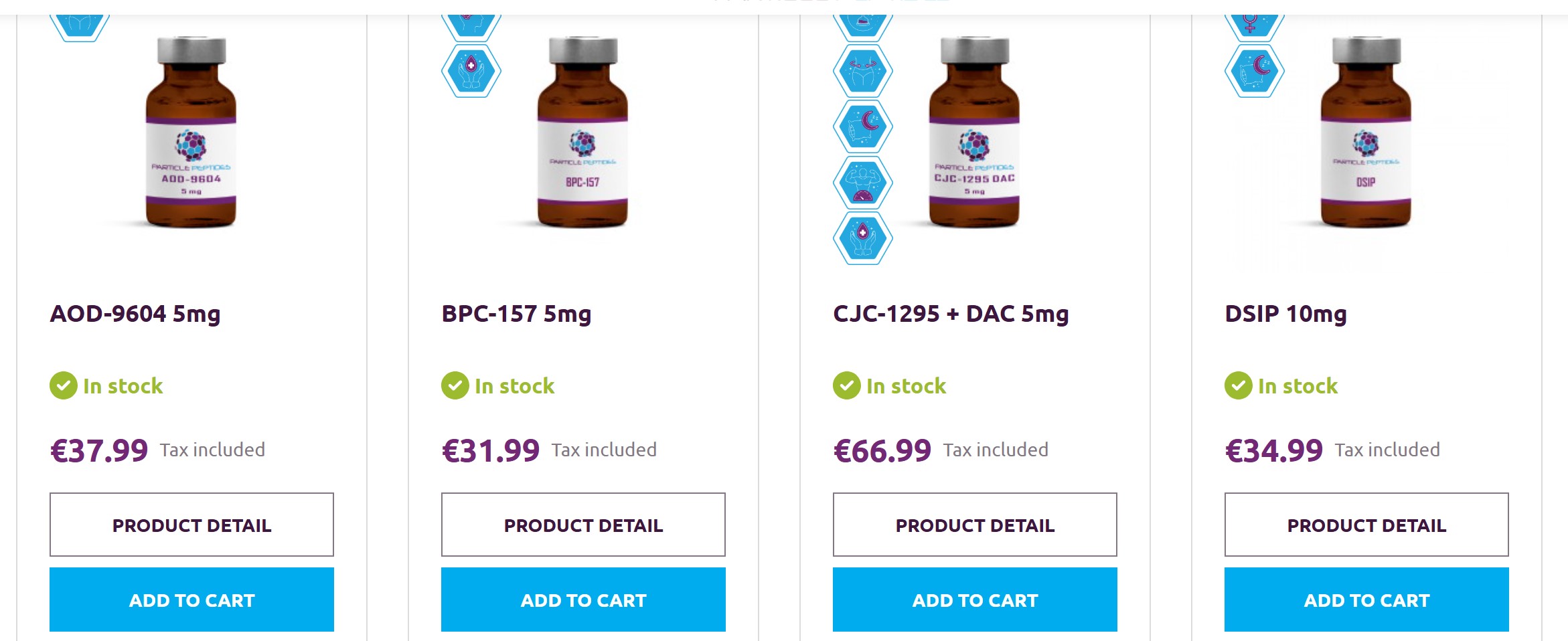Open PRODUCT DETAIL for CJC-1295 + DAC
This screenshot has width=1568, height=641.
pos(974,525)
